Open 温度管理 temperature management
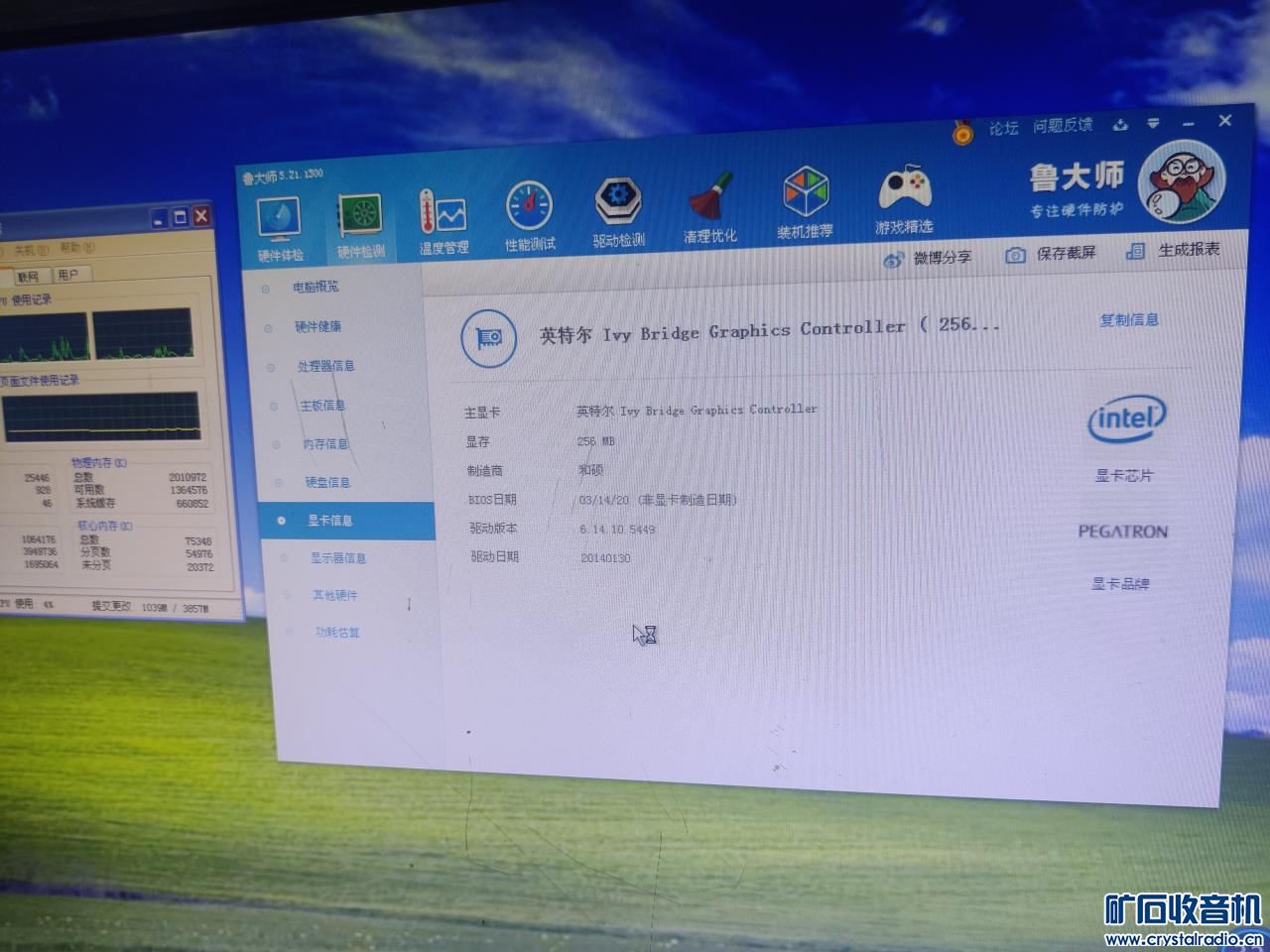This screenshot has width=1270, height=952. 444,222
